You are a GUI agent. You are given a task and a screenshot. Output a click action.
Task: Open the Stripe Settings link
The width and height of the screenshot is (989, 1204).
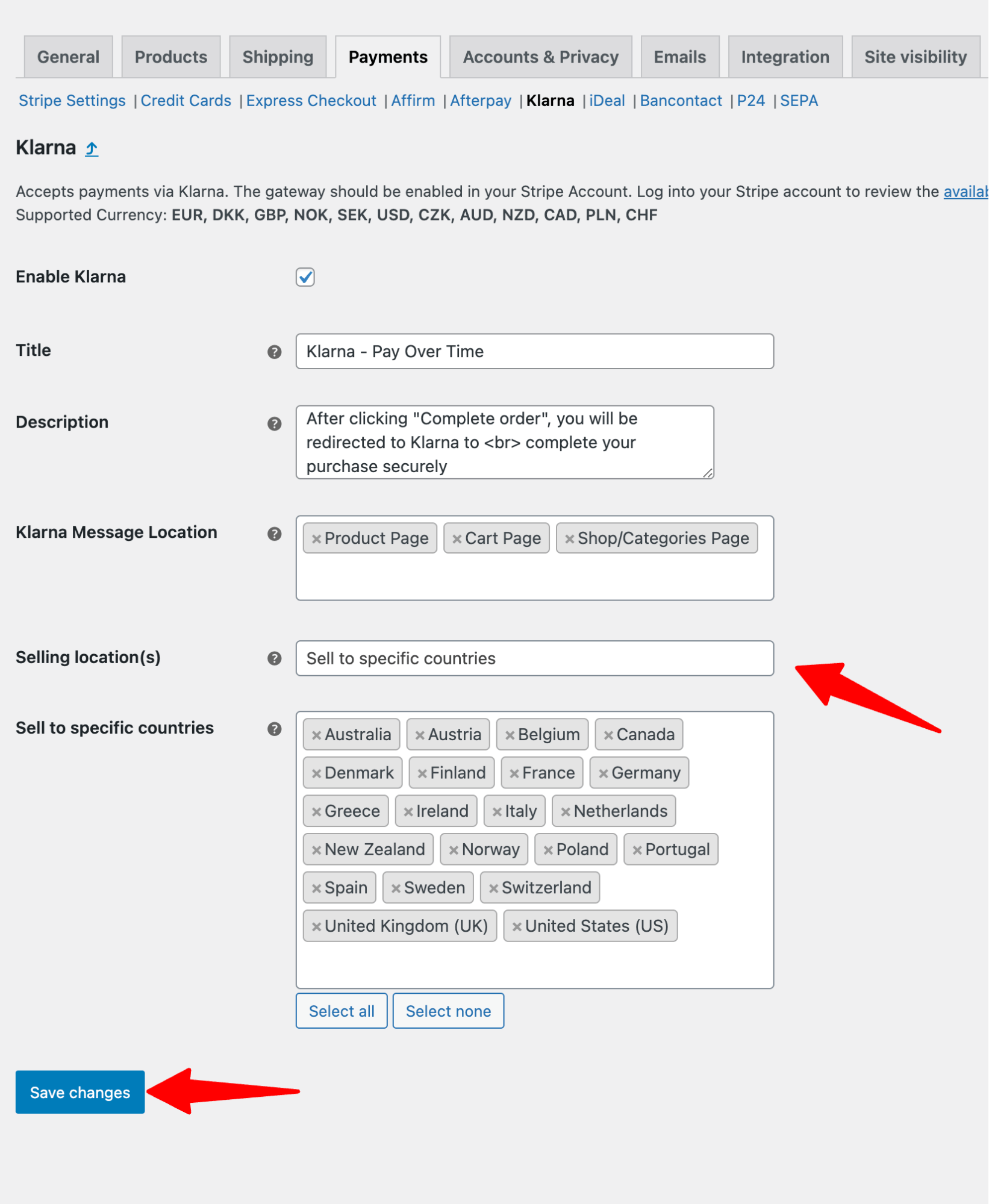pyautogui.click(x=72, y=101)
